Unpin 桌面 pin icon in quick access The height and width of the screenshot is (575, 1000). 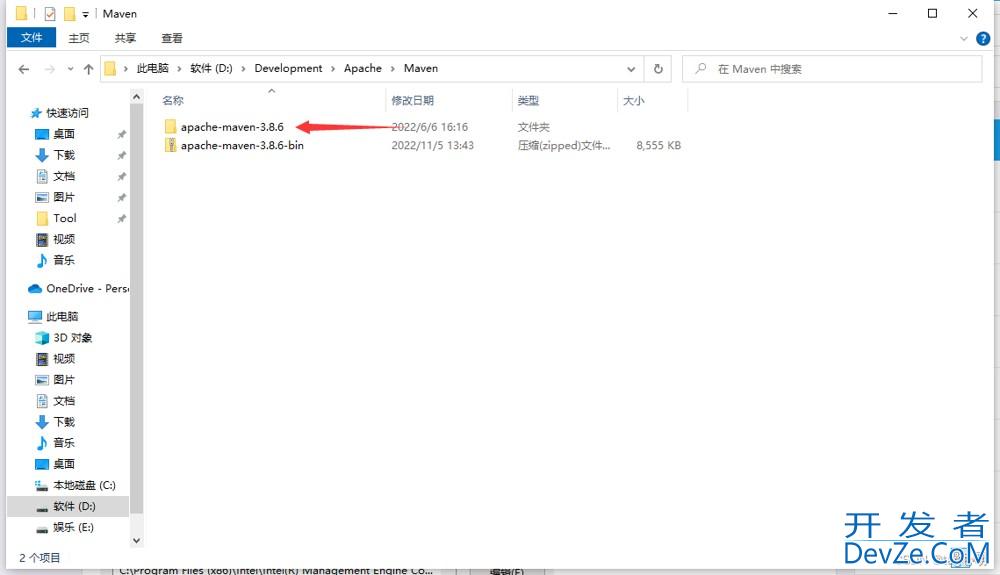pos(121,135)
